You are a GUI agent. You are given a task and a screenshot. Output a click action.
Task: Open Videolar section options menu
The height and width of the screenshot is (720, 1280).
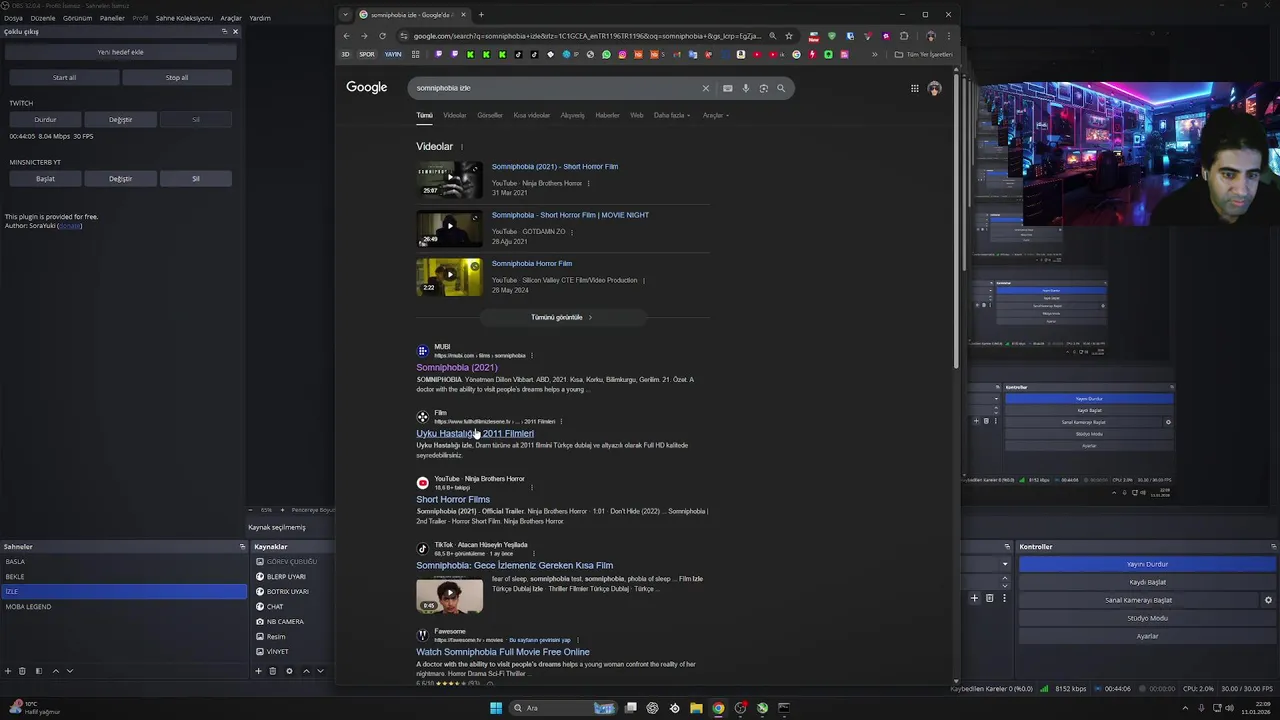(x=461, y=147)
